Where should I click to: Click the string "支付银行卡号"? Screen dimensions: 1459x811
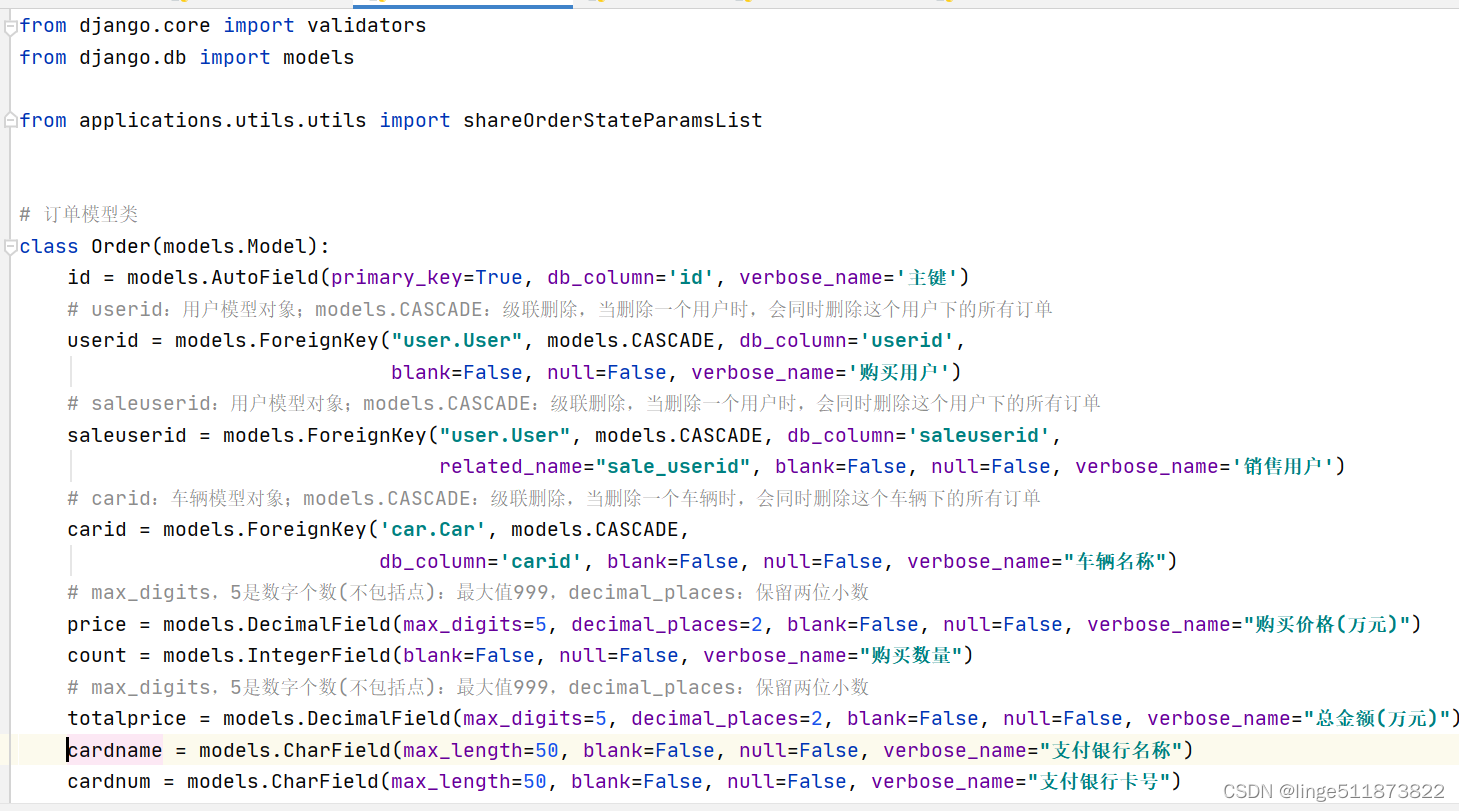pyautogui.click(x=1099, y=782)
